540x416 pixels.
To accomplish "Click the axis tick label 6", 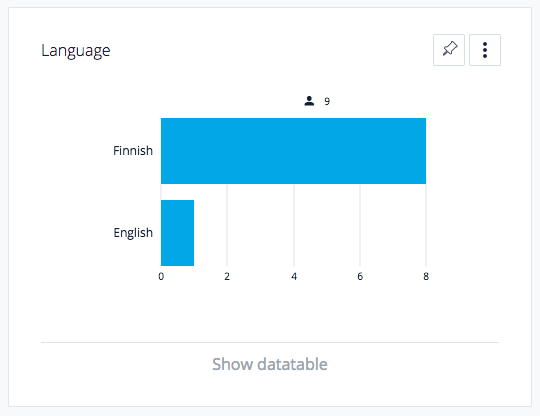I will 360,277.
